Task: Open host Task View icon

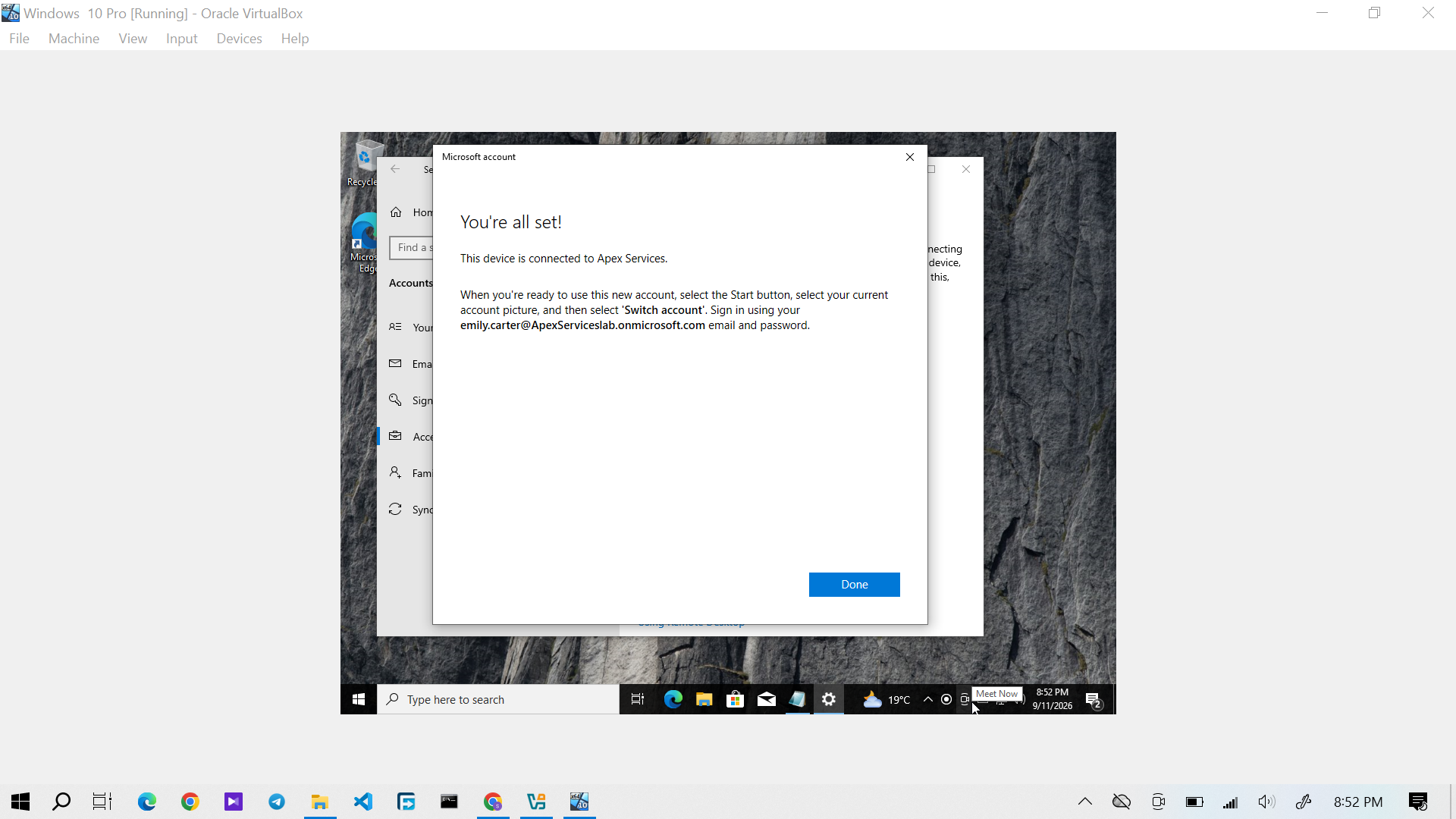Action: [102, 802]
